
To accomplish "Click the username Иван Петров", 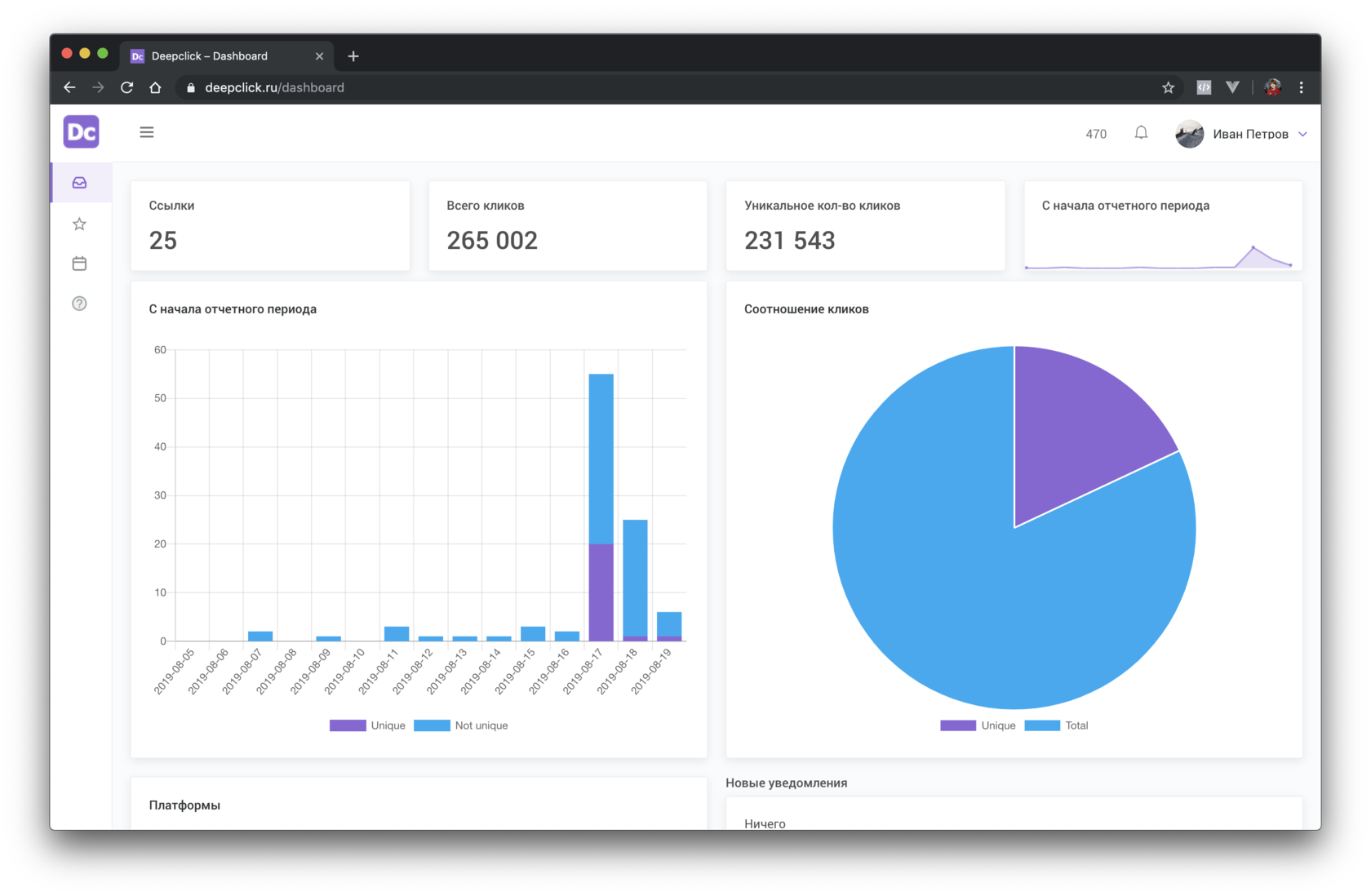I will [1250, 134].
